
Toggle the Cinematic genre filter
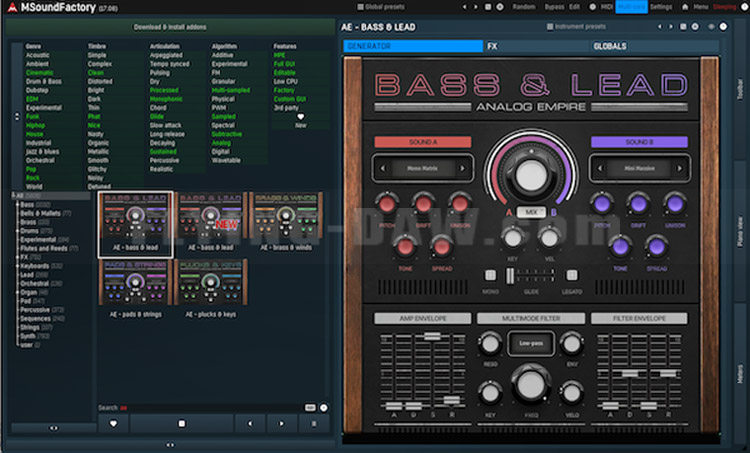pyautogui.click(x=40, y=73)
